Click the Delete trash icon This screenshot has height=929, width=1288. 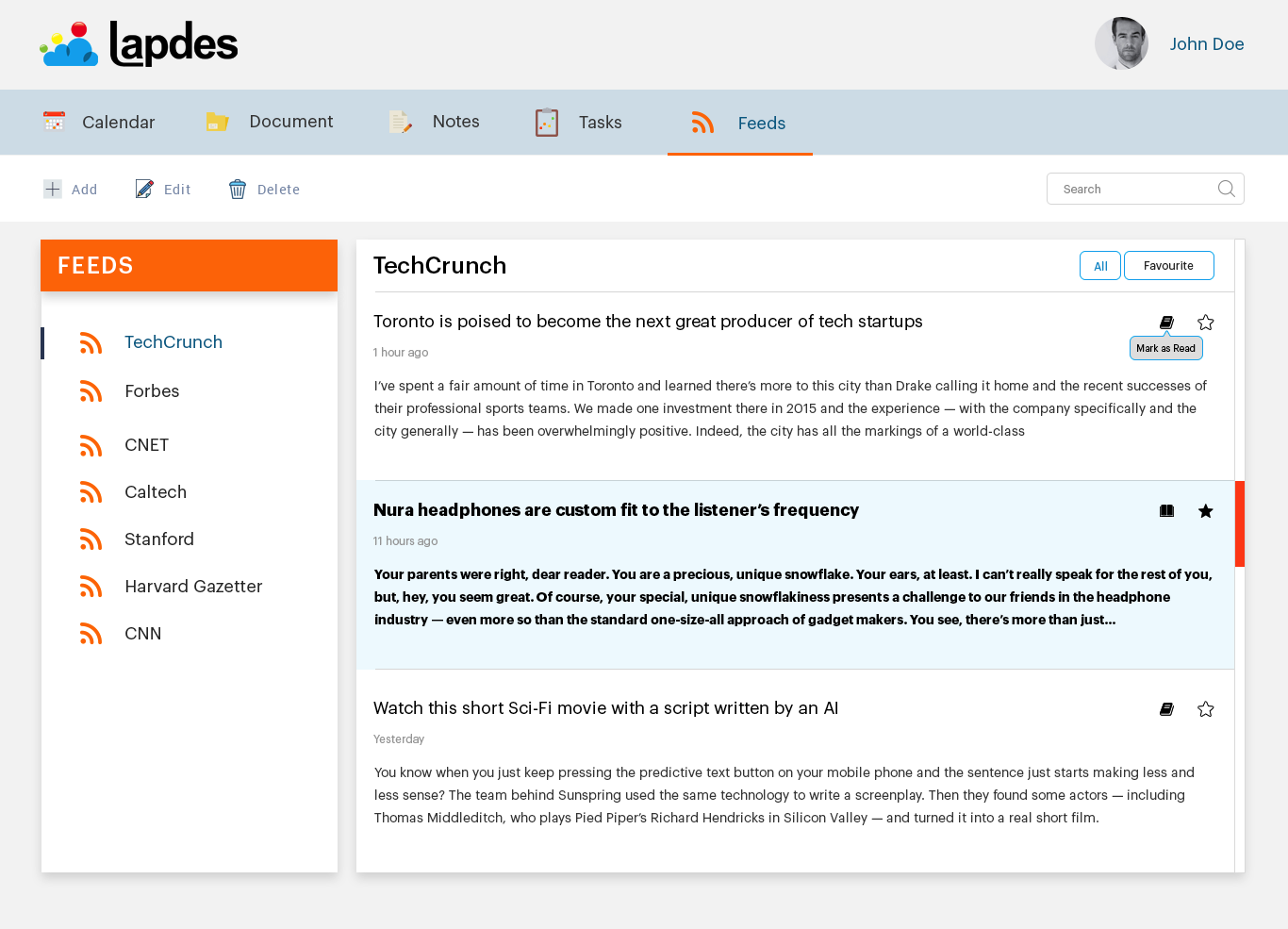click(237, 189)
